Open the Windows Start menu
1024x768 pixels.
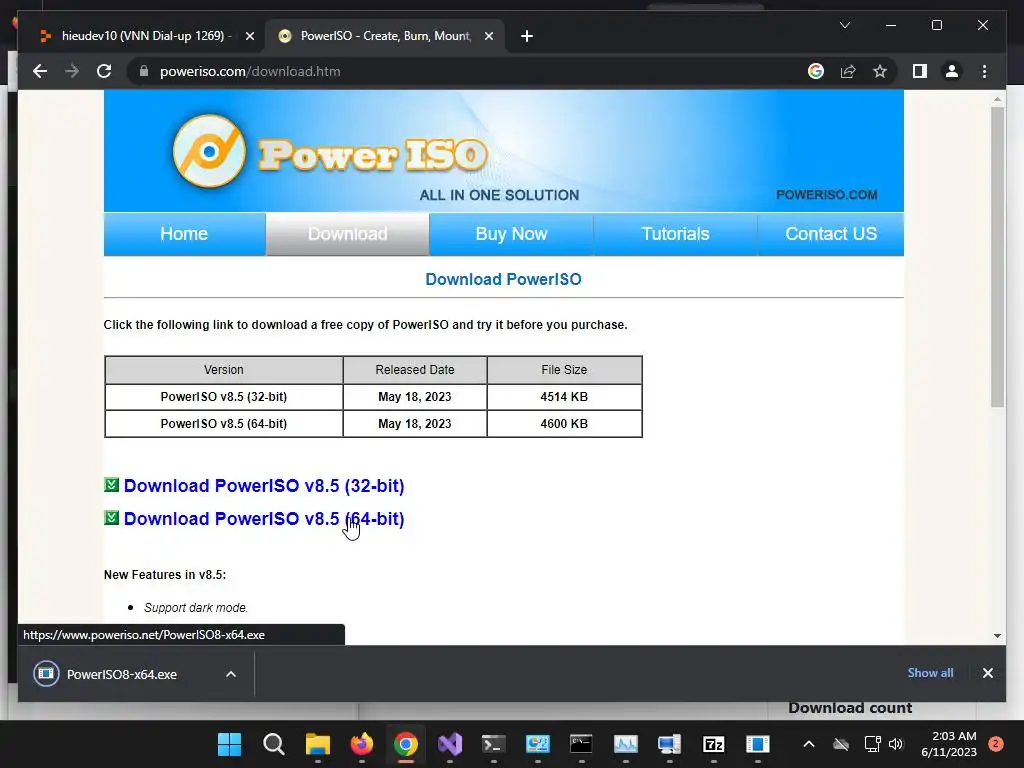[229, 744]
